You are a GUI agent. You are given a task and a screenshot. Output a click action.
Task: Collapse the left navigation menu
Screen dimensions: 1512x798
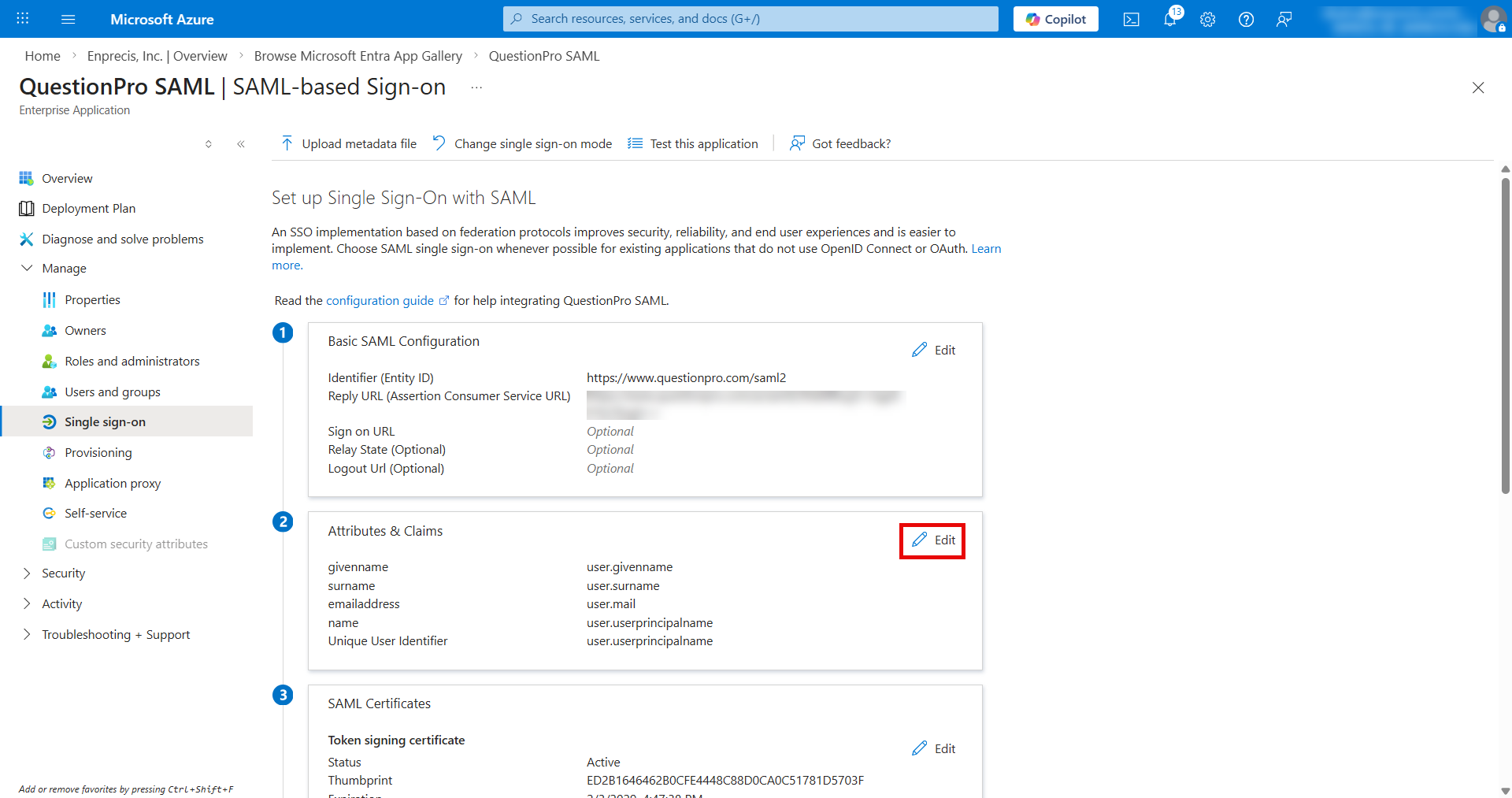241,143
